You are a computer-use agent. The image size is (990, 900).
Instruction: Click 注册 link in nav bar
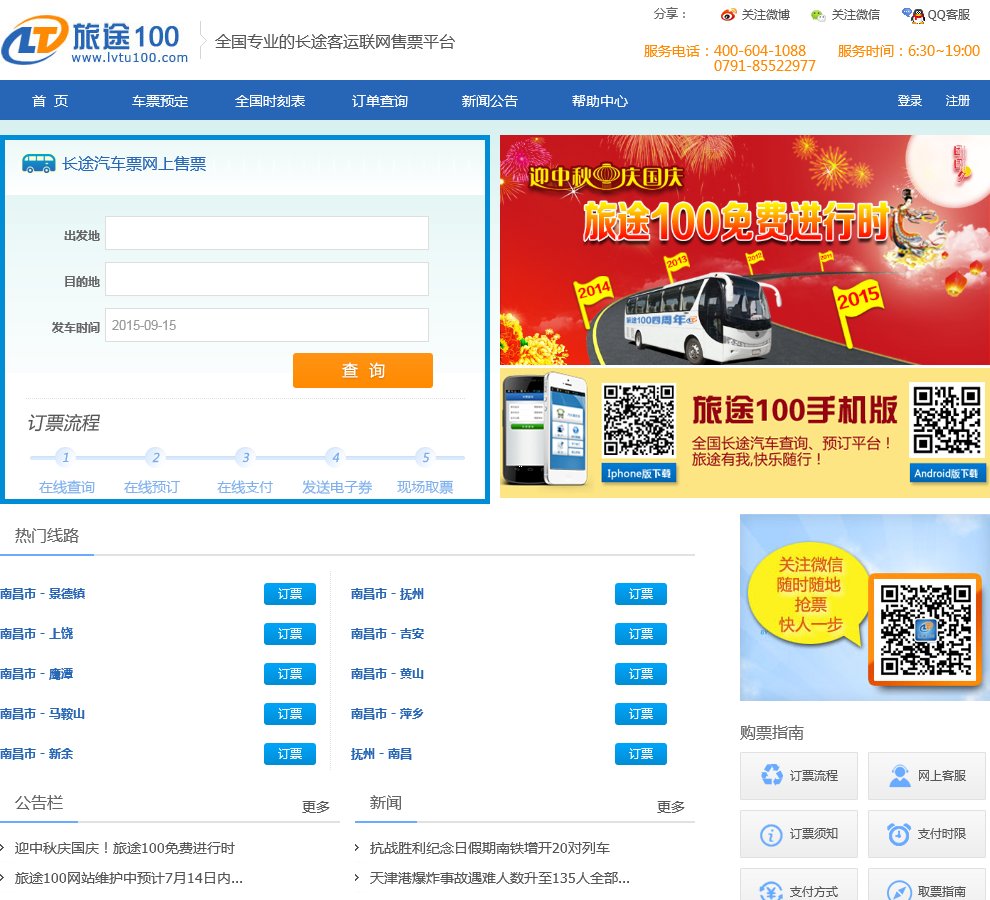click(957, 100)
